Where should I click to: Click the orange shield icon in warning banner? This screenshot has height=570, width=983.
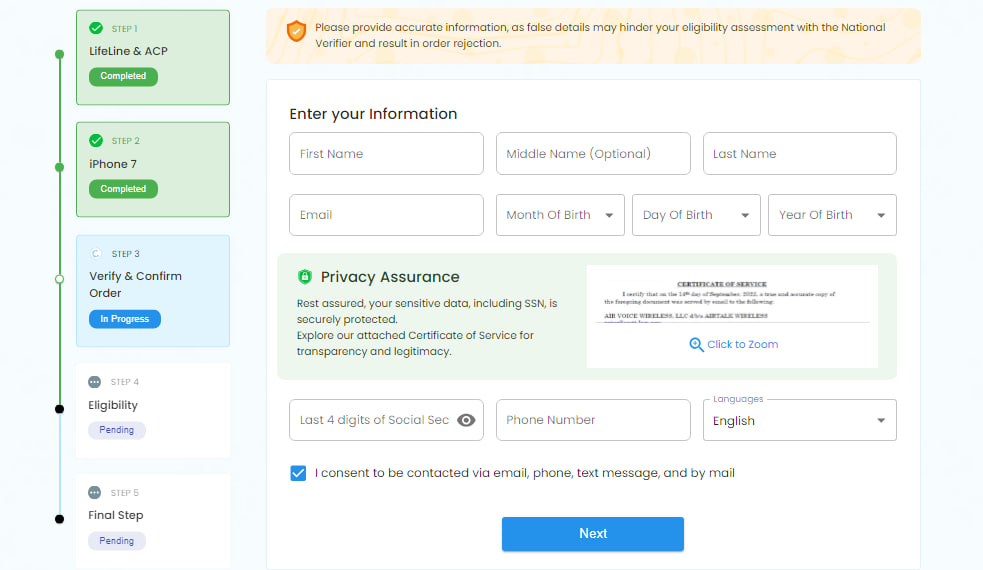pyautogui.click(x=296, y=31)
